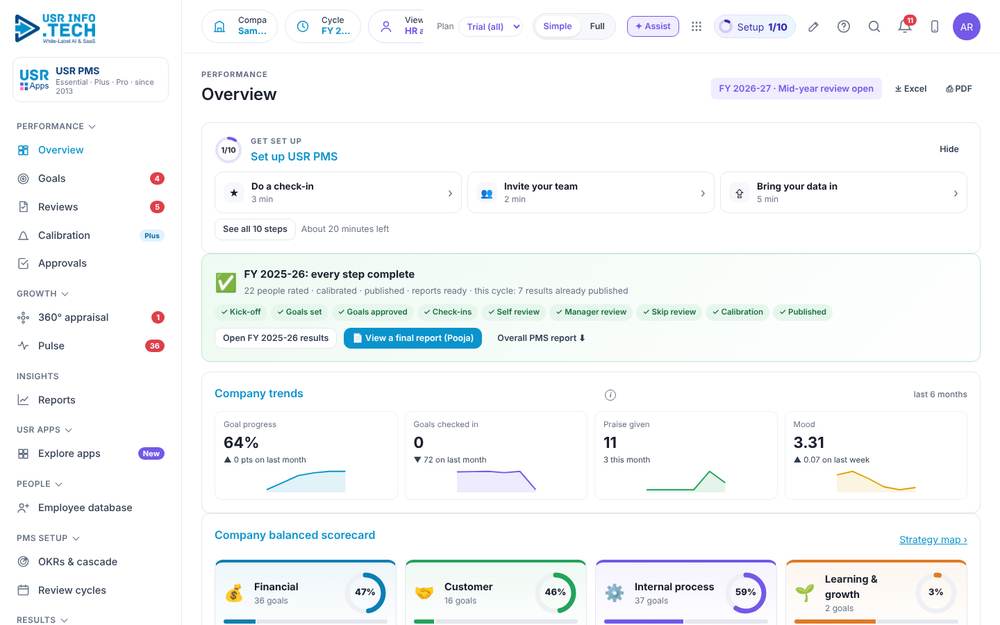Click the mobile phone preview icon
This screenshot has height=625, width=1000.
click(934, 26)
